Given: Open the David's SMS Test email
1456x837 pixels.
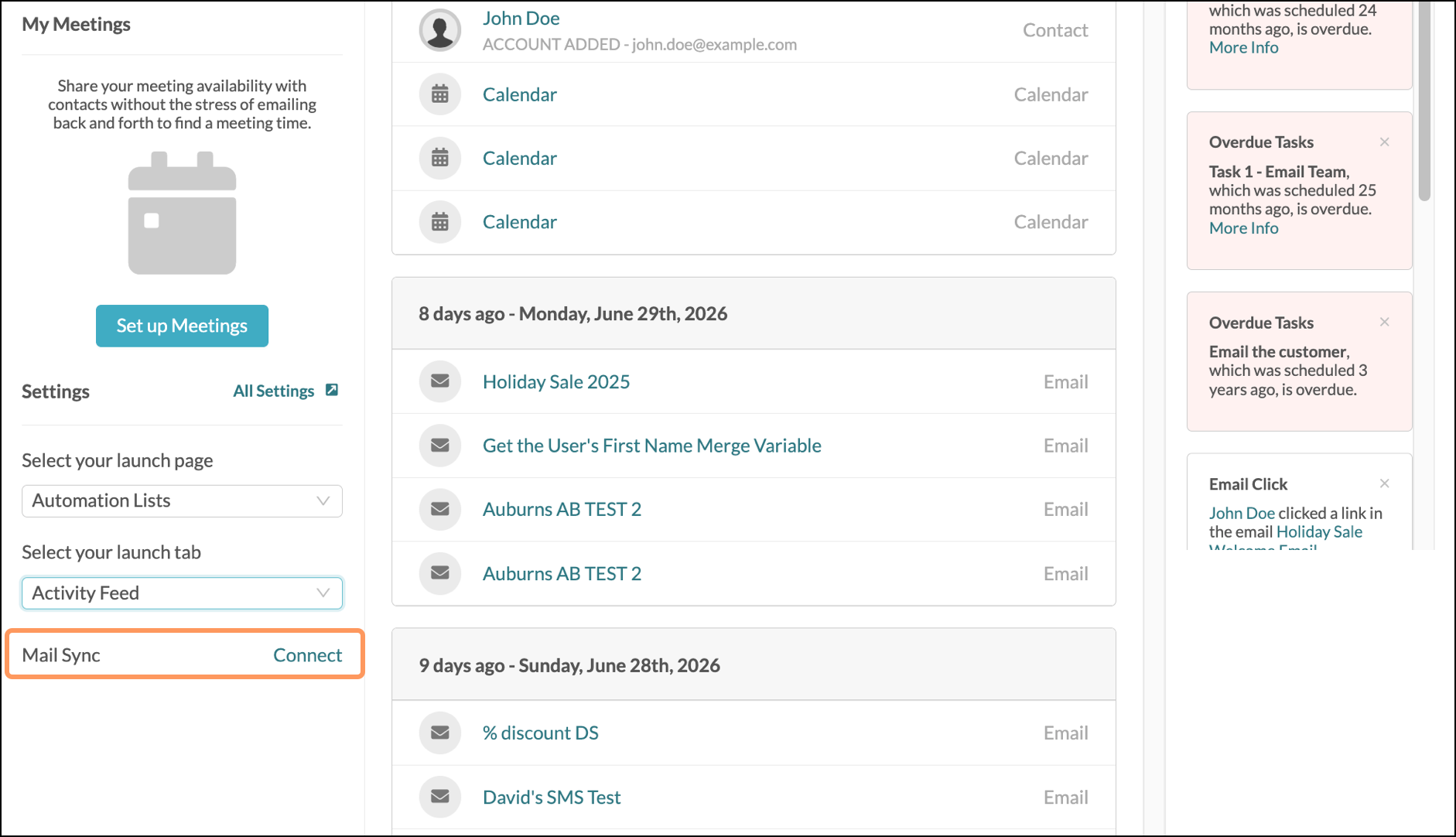Looking at the screenshot, I should click(552, 797).
